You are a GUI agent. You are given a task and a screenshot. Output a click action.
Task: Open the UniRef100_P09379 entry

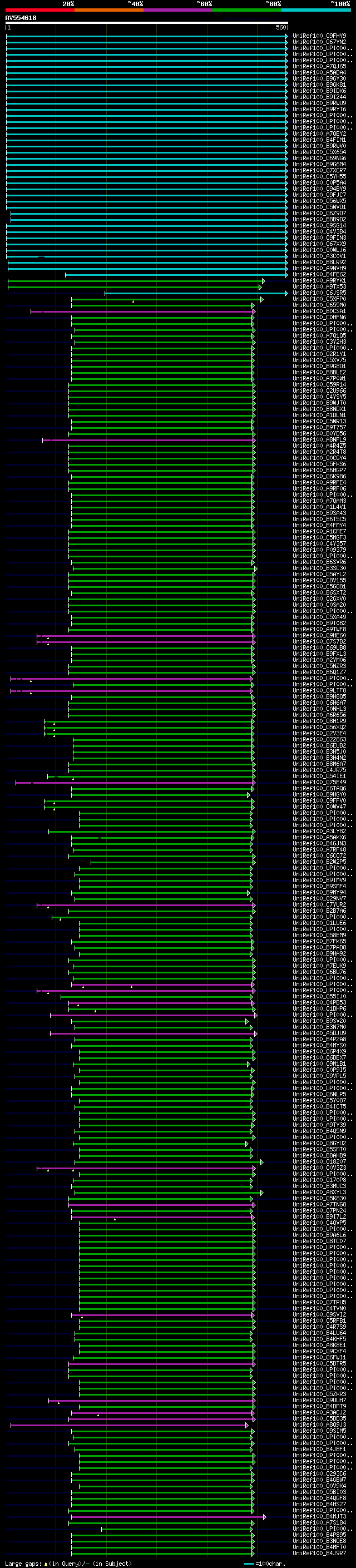coord(319,550)
